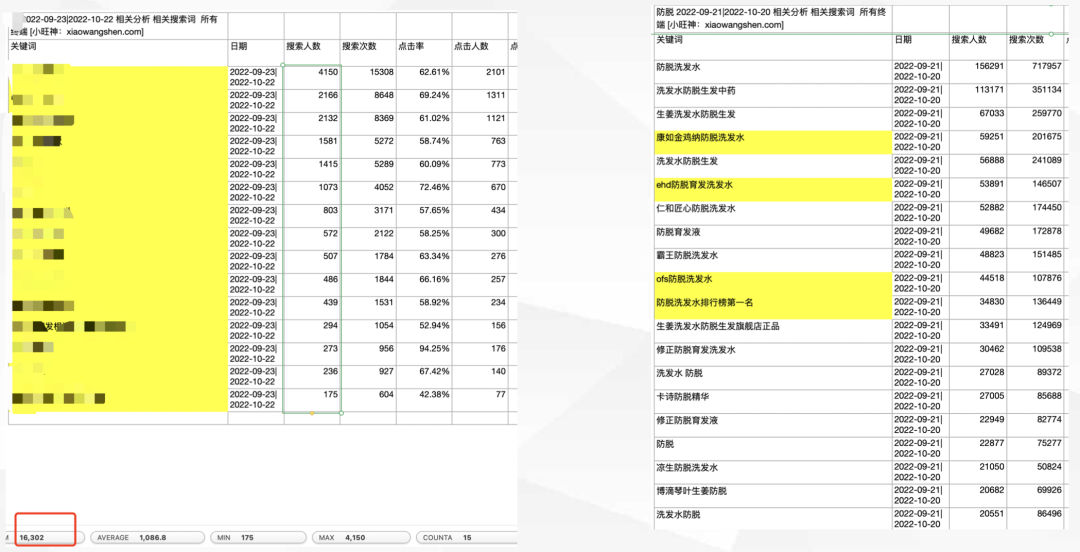1080x552 pixels.
Task: Select the cell with value 8648
Action: coord(368,101)
